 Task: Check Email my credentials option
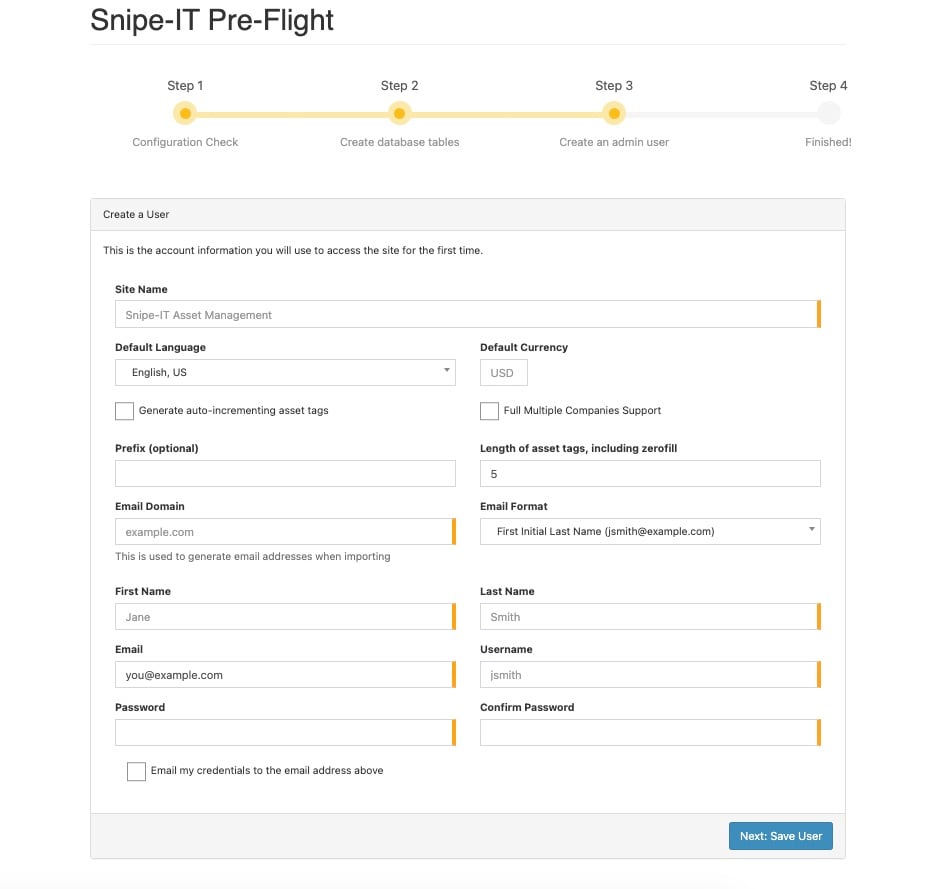tap(136, 771)
